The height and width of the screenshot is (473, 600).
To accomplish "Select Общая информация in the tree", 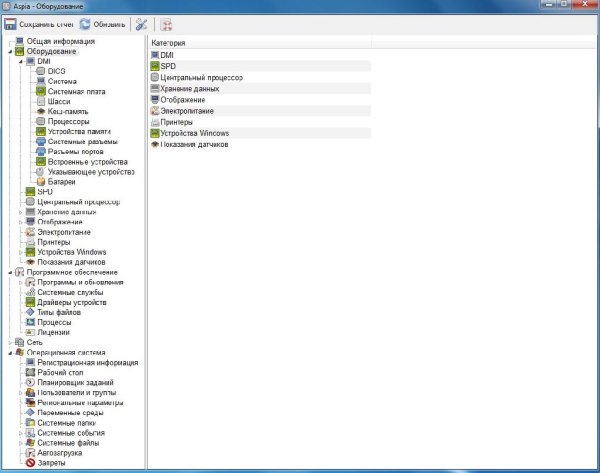I will click(x=60, y=41).
